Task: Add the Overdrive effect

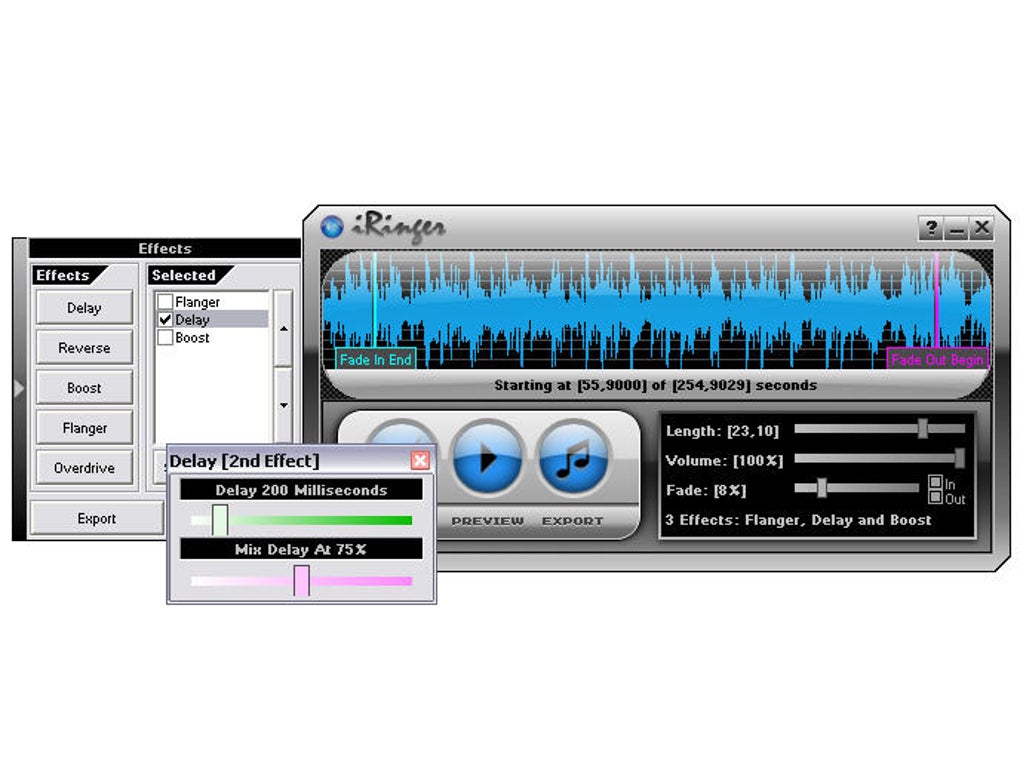Action: tap(85, 468)
